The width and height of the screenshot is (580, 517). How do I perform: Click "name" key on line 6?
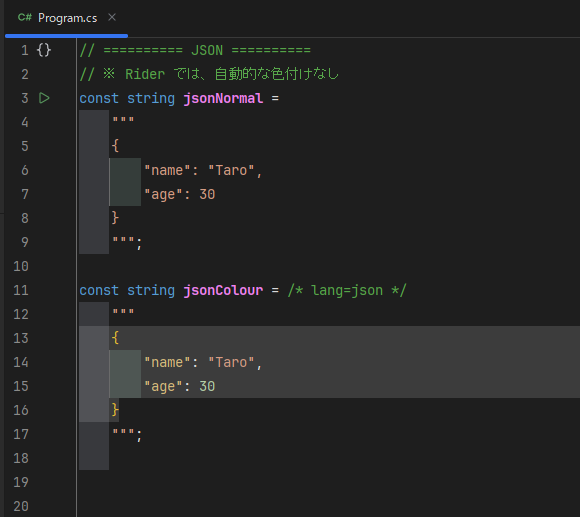(x=167, y=170)
